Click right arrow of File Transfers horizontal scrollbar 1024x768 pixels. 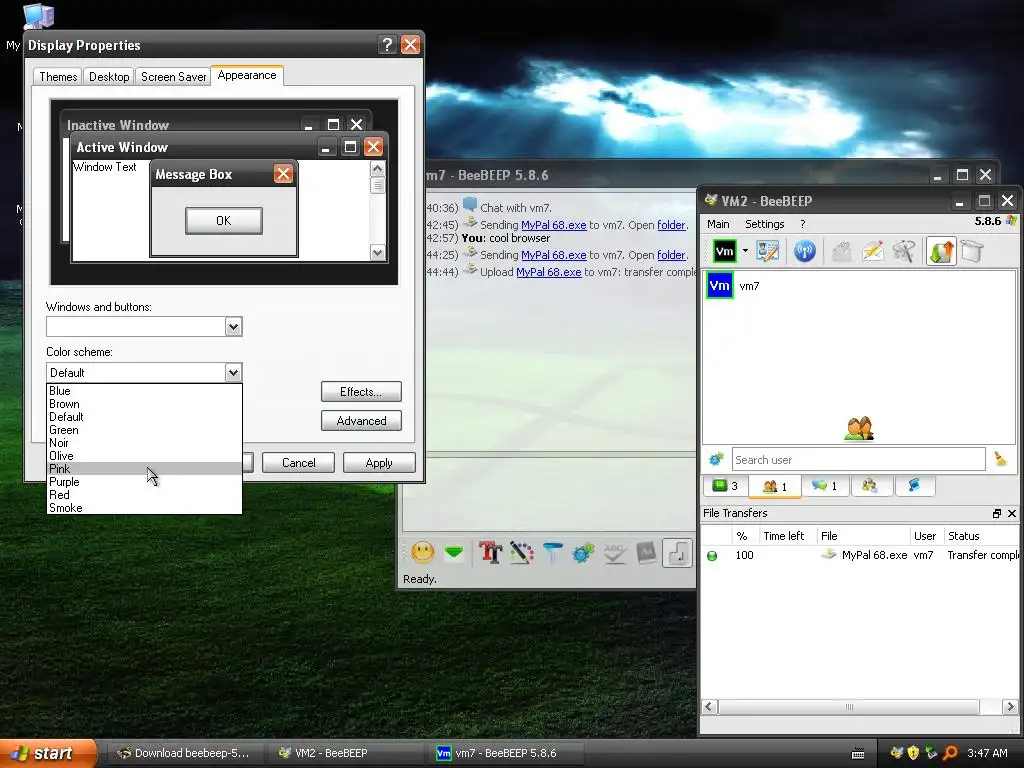1010,707
